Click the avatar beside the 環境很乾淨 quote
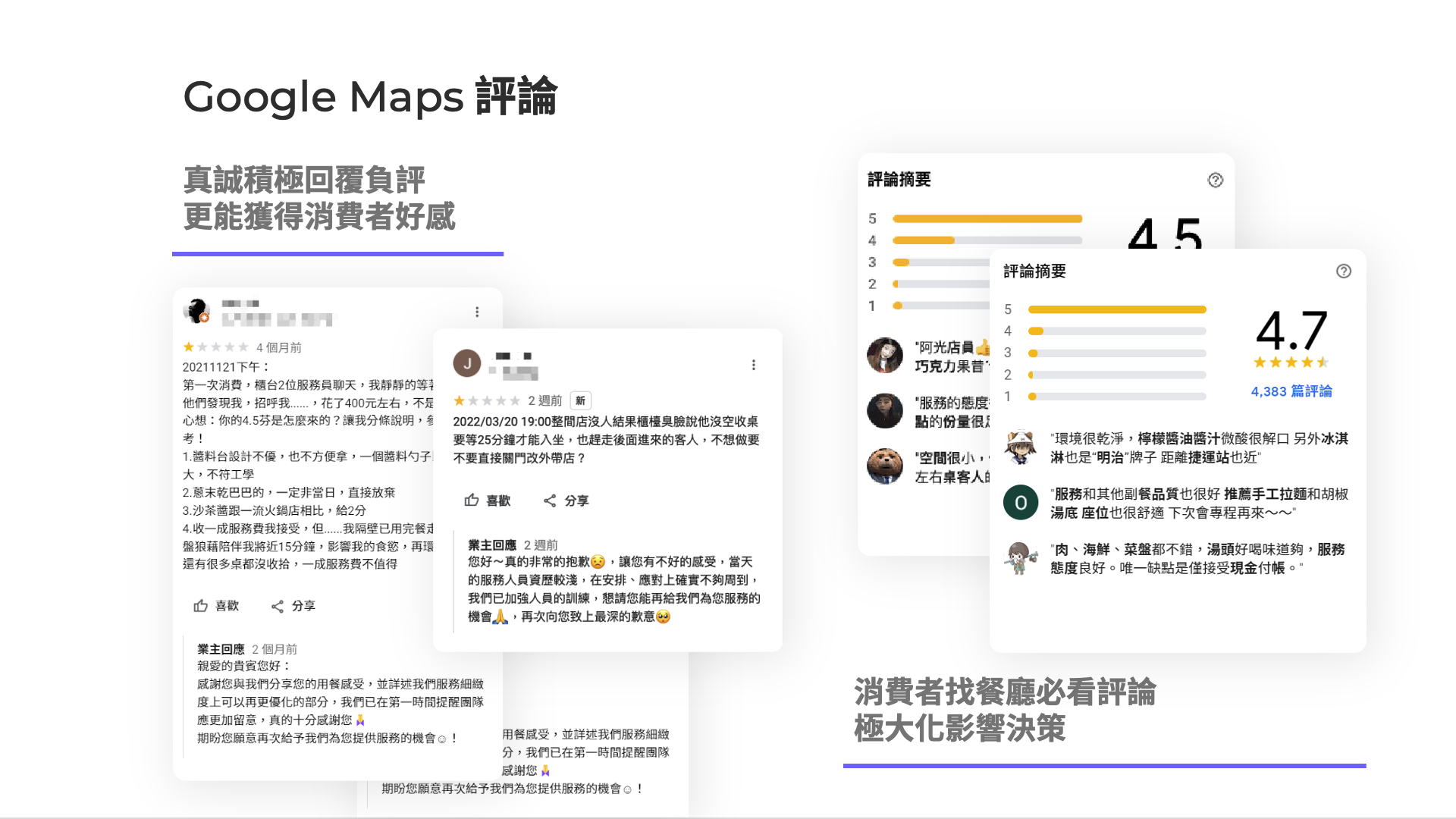The height and width of the screenshot is (819, 1456). (x=1021, y=447)
